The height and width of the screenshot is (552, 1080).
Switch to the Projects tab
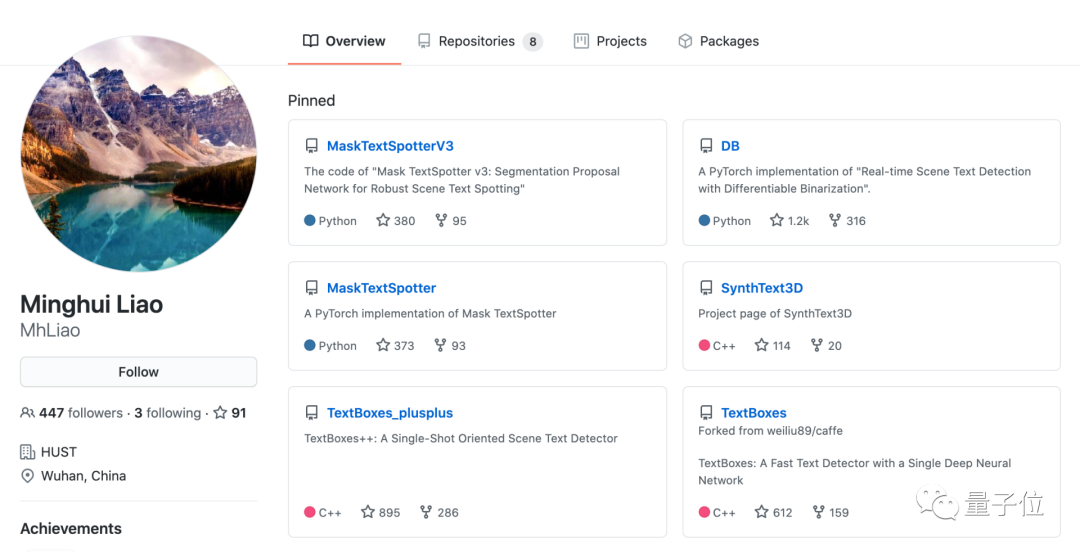pos(610,41)
